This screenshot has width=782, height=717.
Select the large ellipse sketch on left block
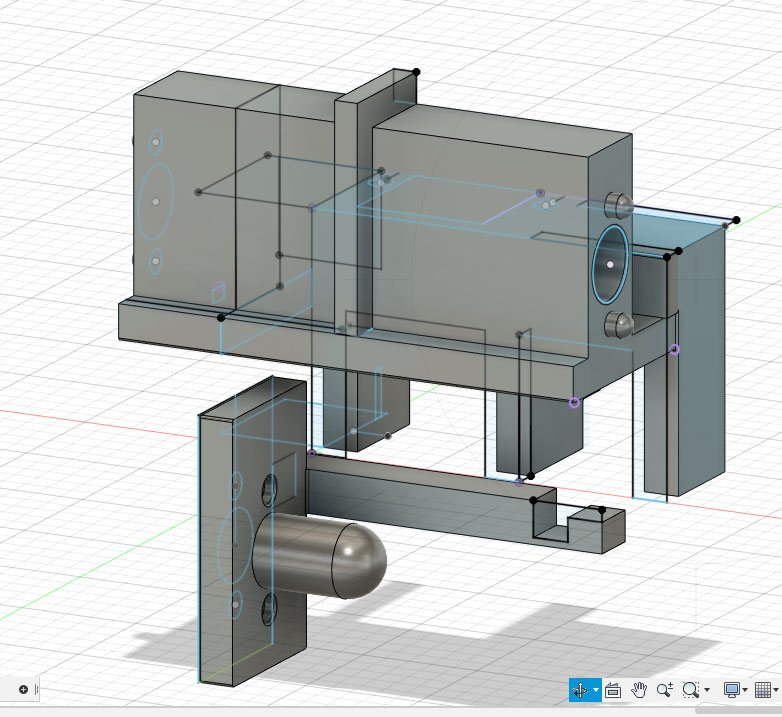coord(156,202)
